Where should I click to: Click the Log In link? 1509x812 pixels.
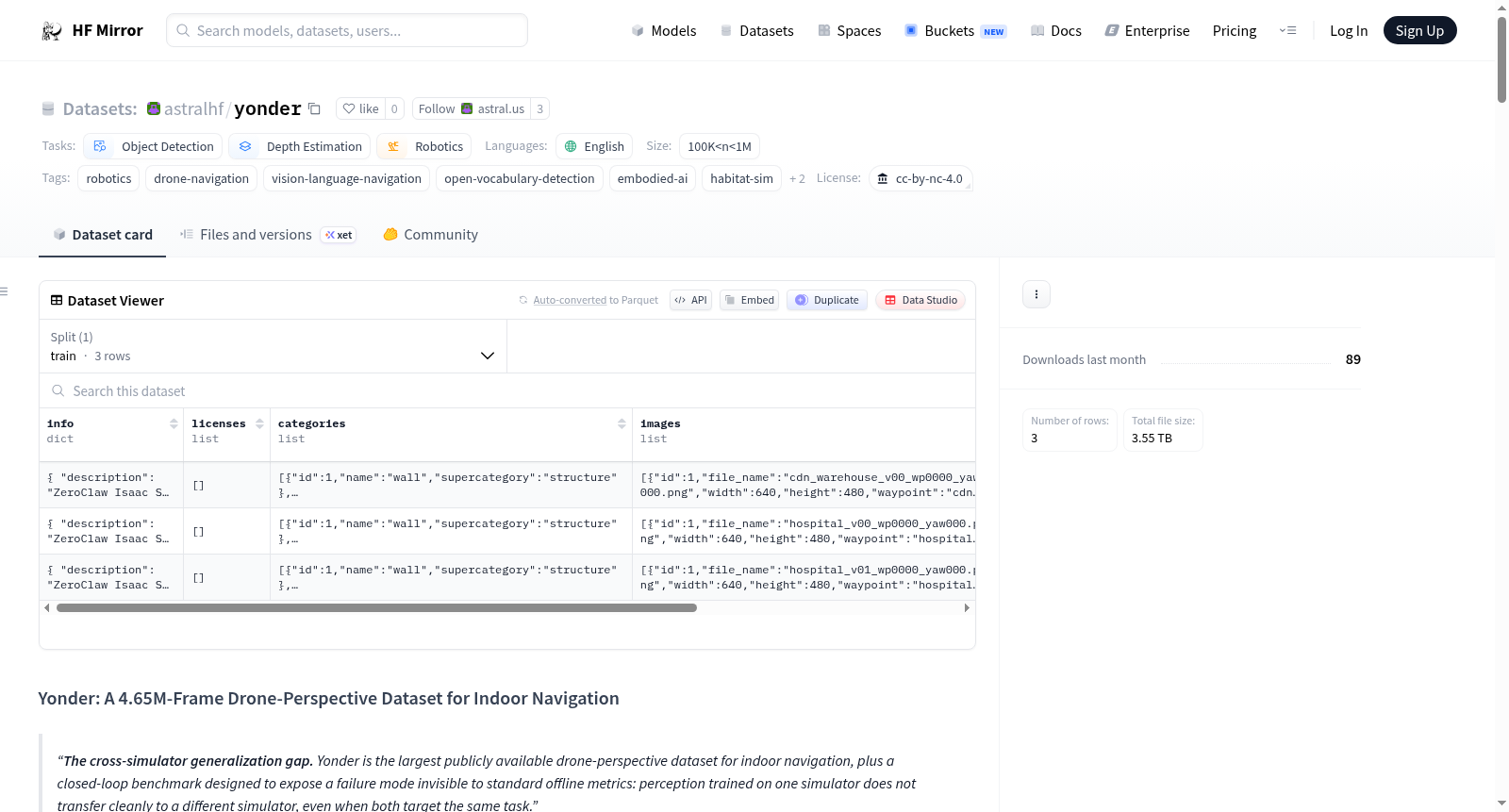pyautogui.click(x=1349, y=31)
